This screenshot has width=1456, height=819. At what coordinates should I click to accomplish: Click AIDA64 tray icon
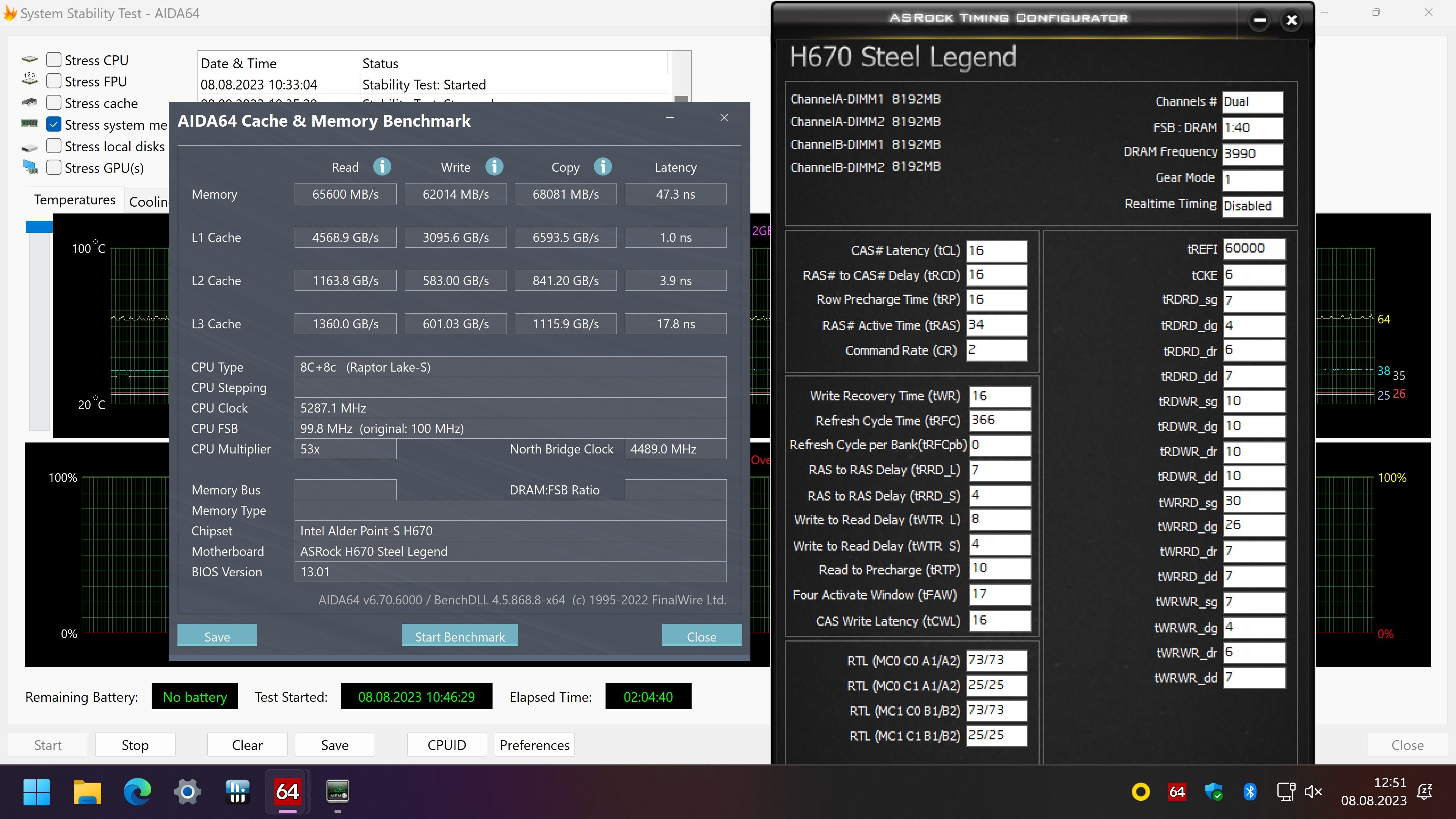[1177, 792]
